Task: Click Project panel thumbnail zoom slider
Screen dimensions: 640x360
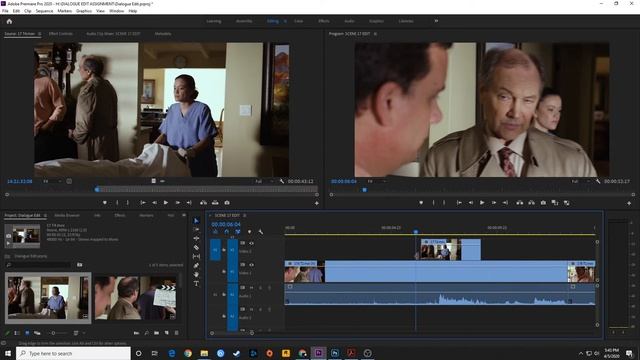Action: (58, 333)
